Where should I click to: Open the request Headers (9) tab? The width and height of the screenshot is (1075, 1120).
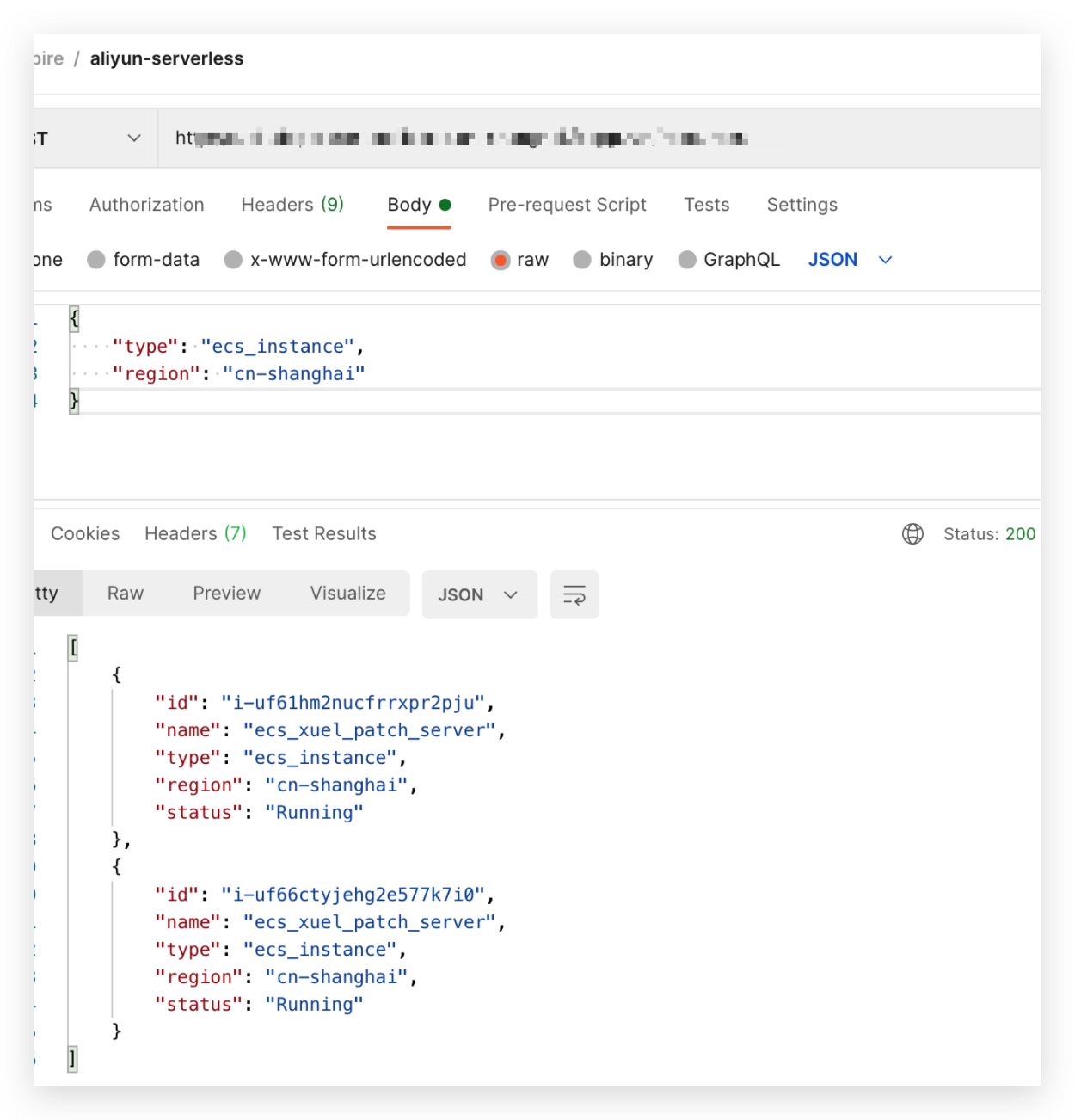point(292,205)
